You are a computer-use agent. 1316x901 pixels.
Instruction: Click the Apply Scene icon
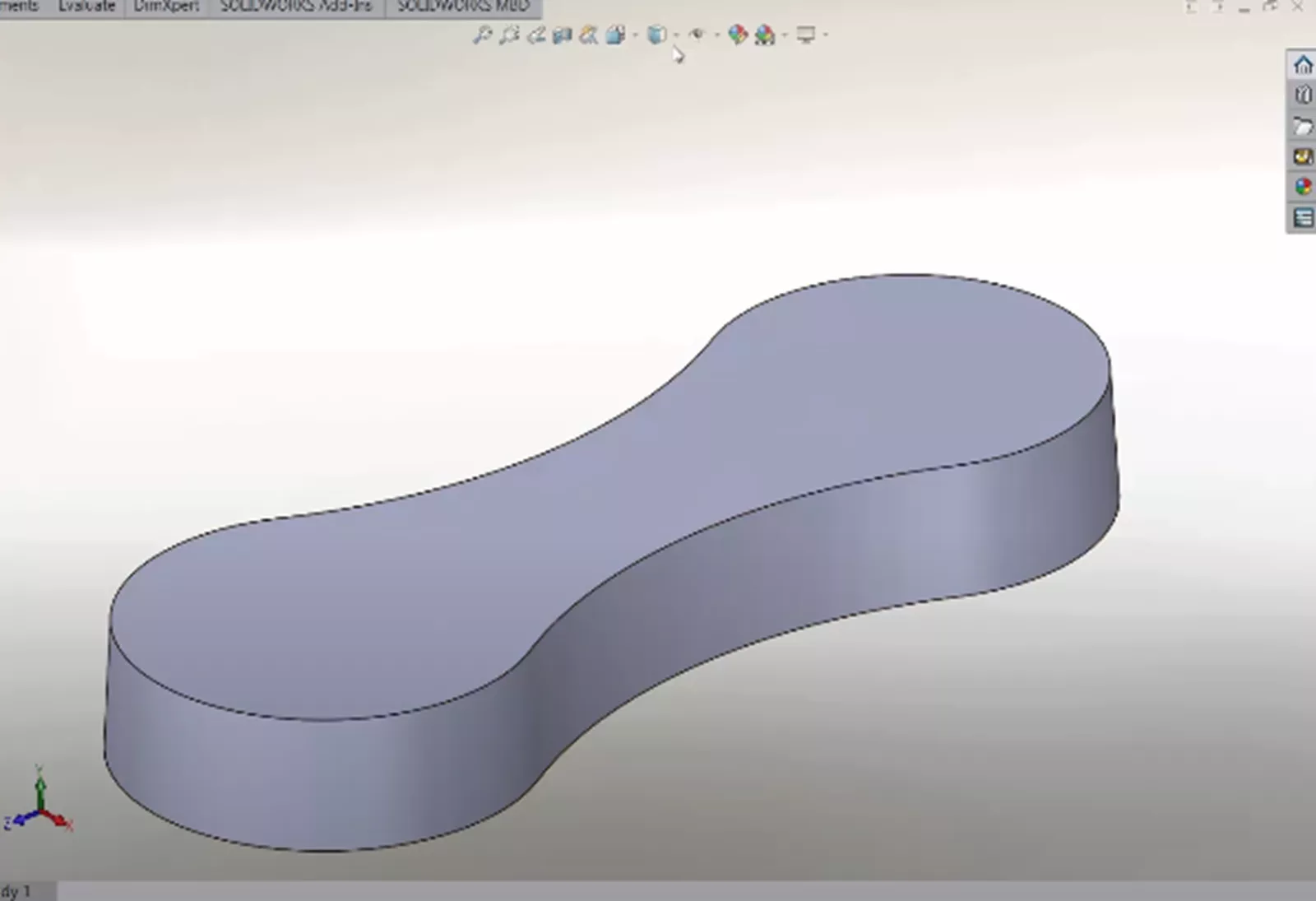click(x=765, y=35)
